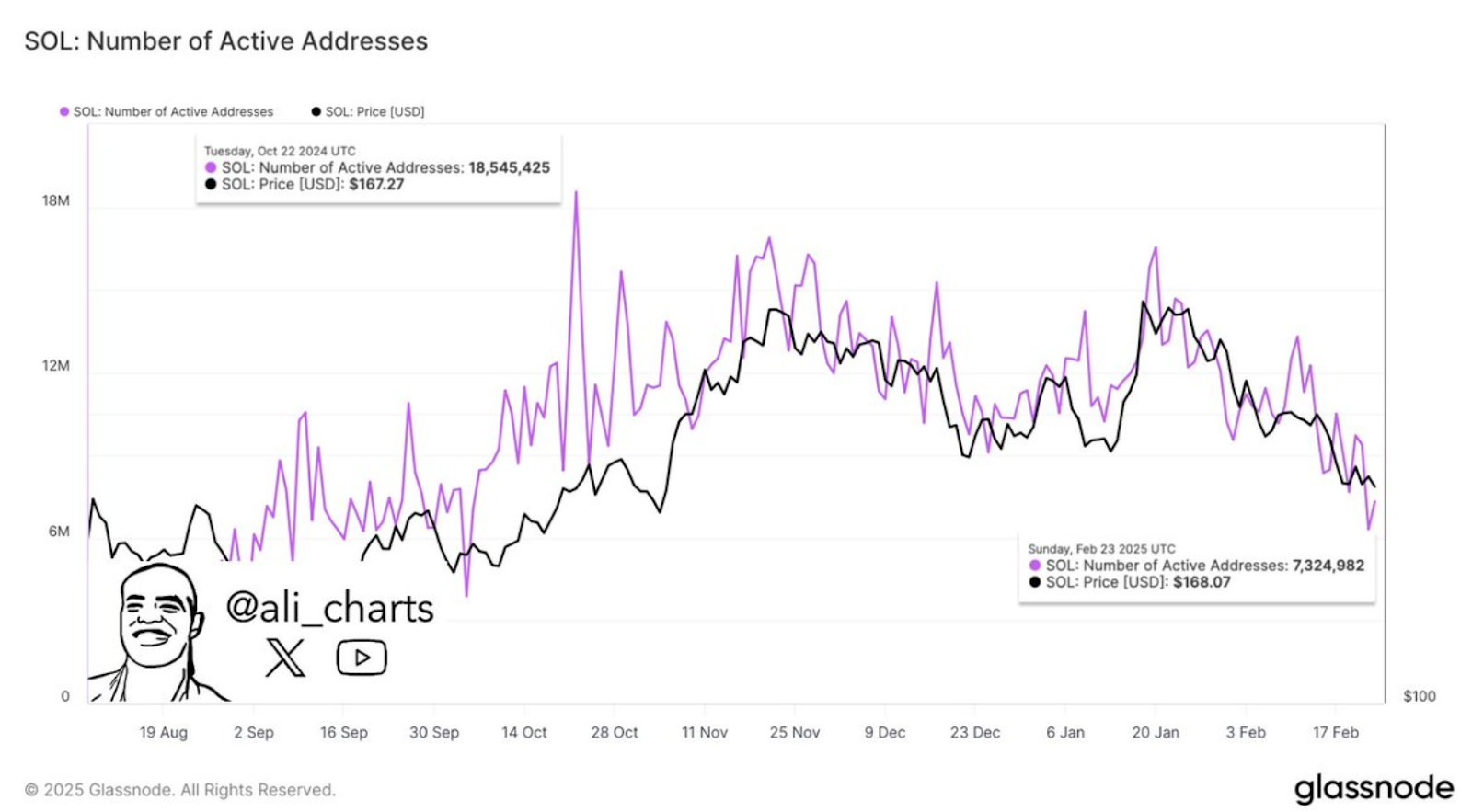
Task: Click the glassnode logo
Action: click(1374, 789)
